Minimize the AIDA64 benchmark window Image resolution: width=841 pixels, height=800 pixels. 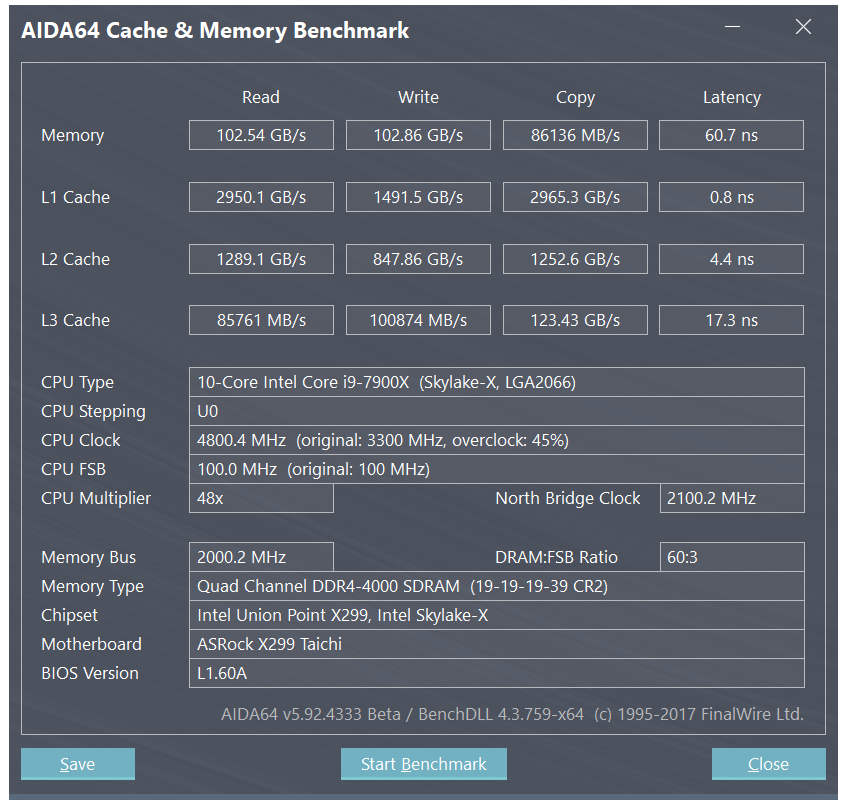tap(732, 26)
